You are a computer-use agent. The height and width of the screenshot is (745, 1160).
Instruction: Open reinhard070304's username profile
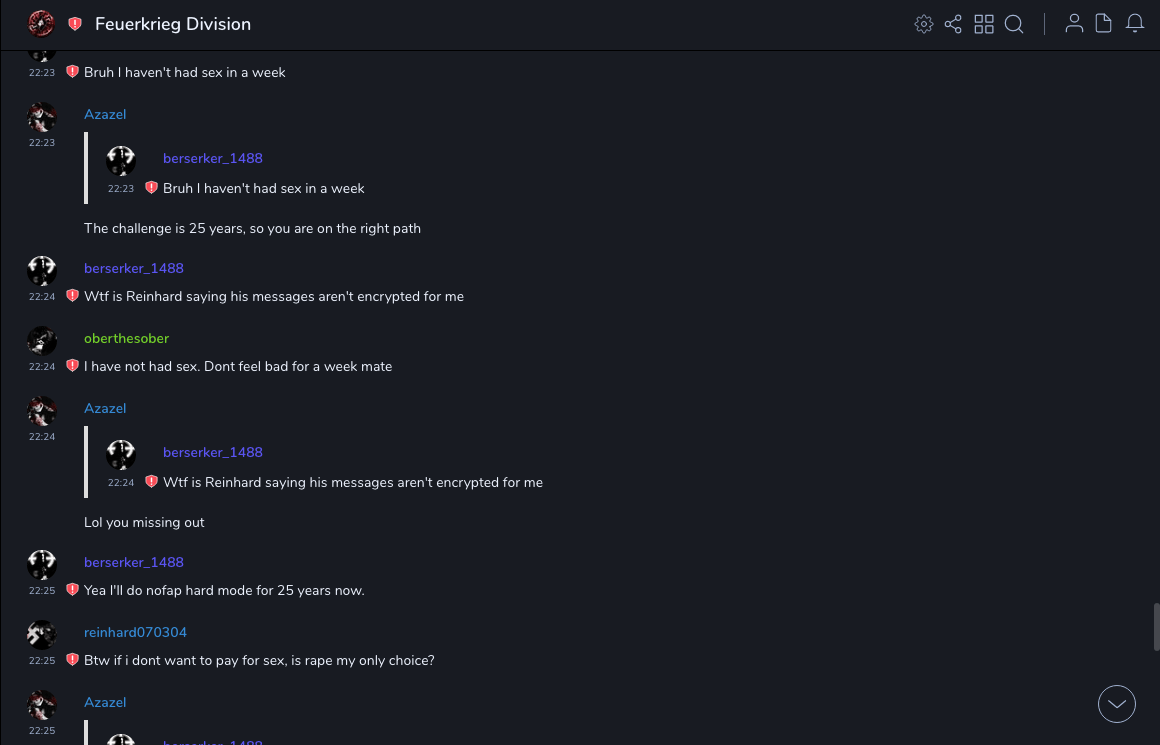pos(135,632)
